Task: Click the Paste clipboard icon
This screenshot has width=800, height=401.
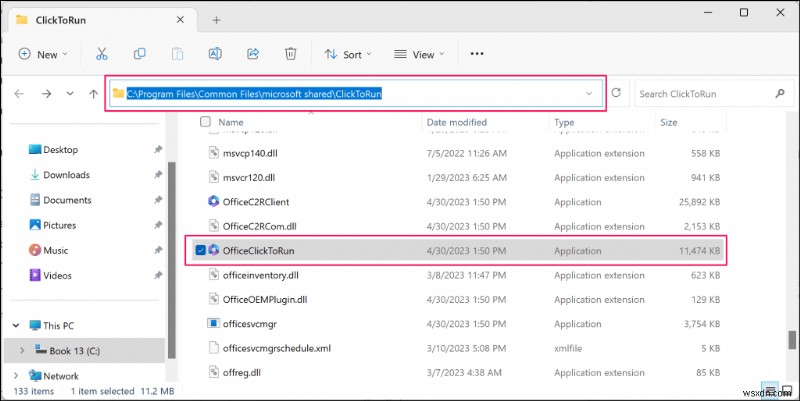Action: click(177, 54)
